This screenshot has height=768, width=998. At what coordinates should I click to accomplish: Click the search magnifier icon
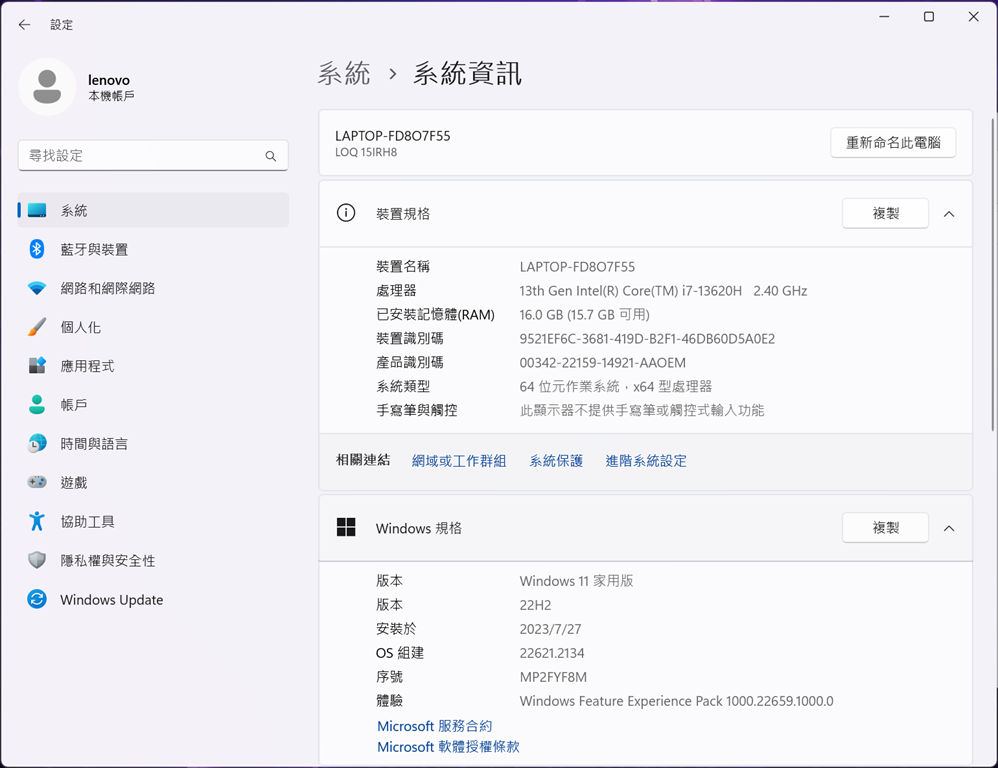[x=270, y=156]
